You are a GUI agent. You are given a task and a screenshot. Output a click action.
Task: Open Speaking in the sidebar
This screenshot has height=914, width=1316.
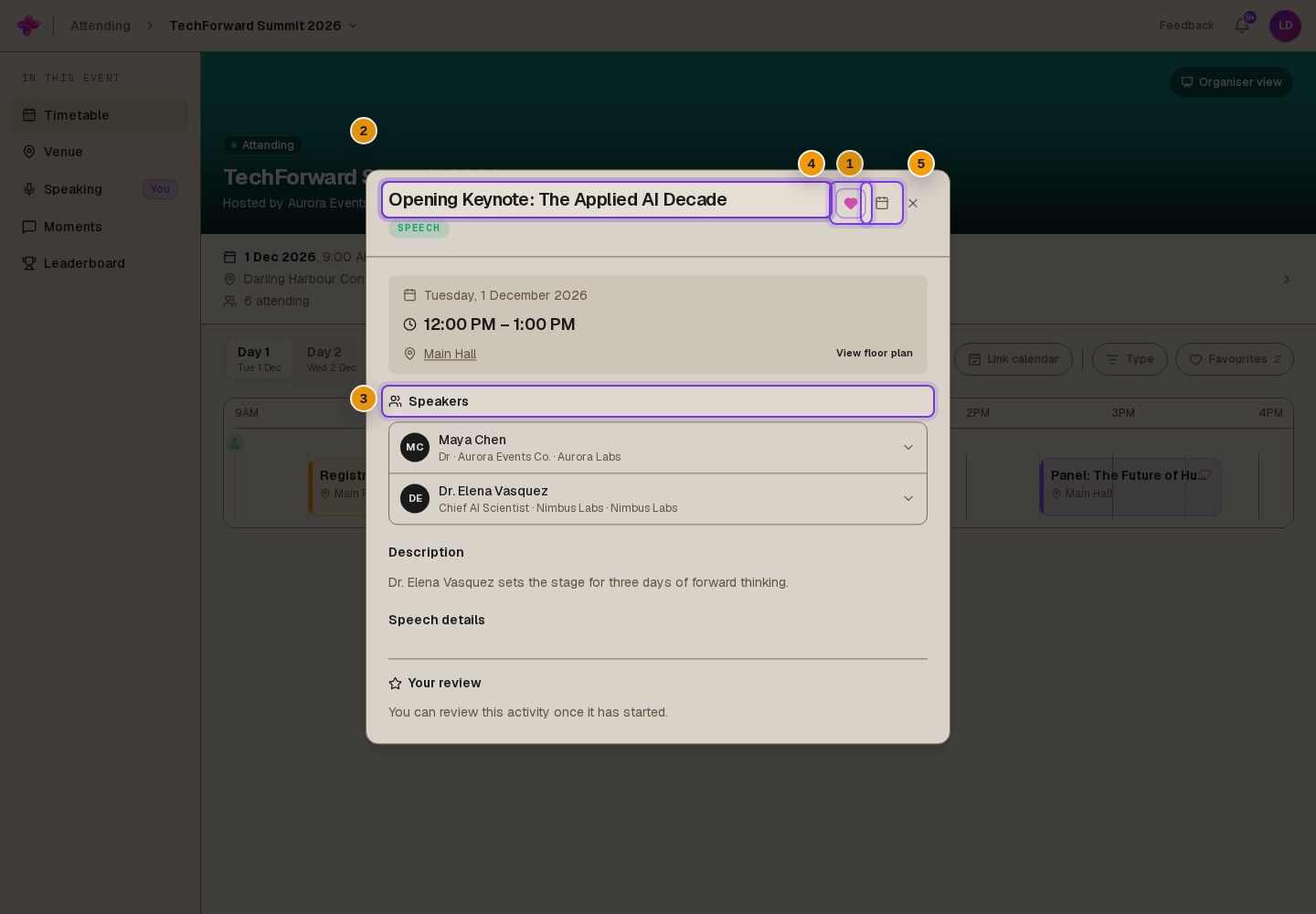101,189
